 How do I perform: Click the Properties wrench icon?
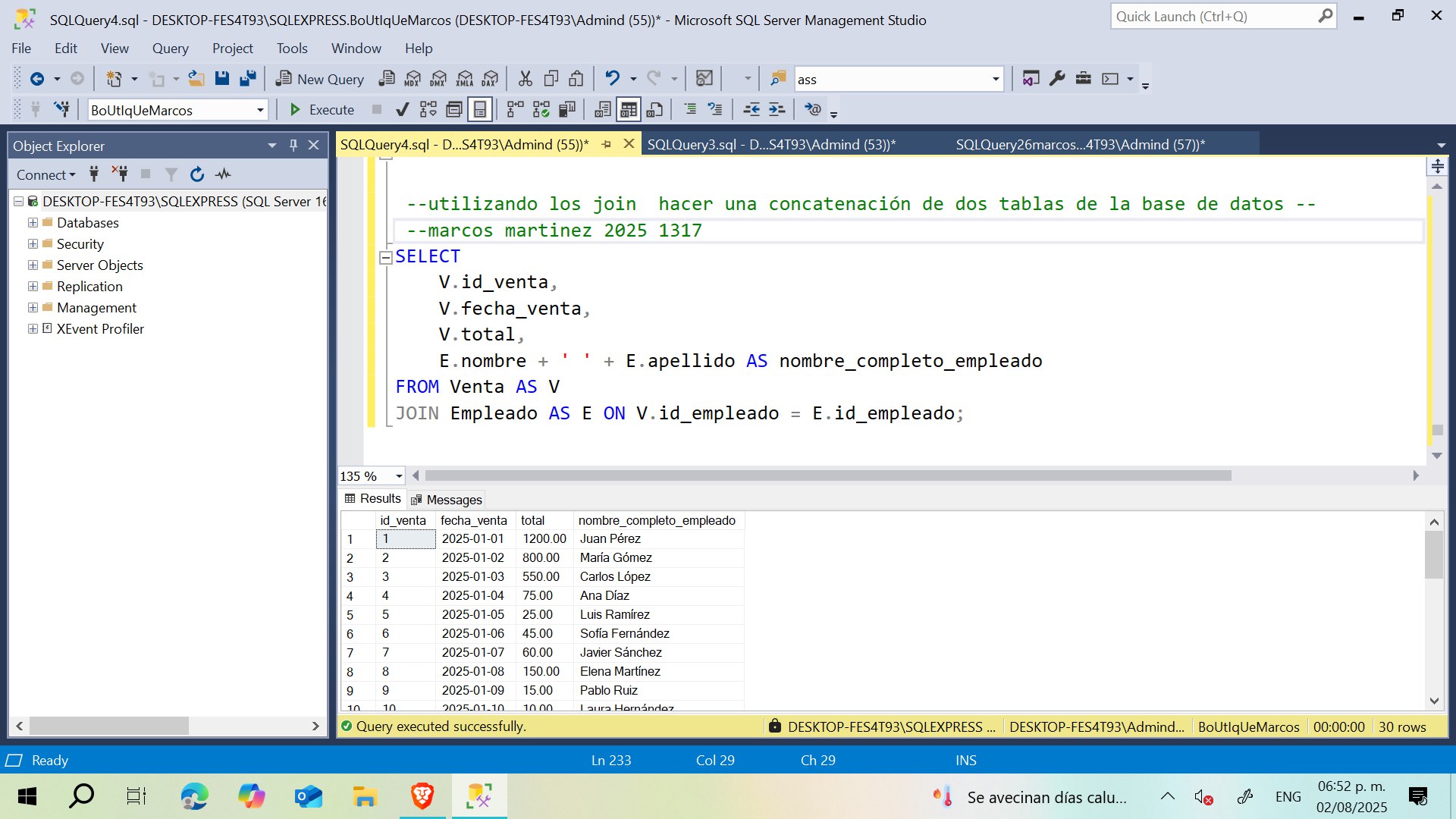coord(1057,79)
